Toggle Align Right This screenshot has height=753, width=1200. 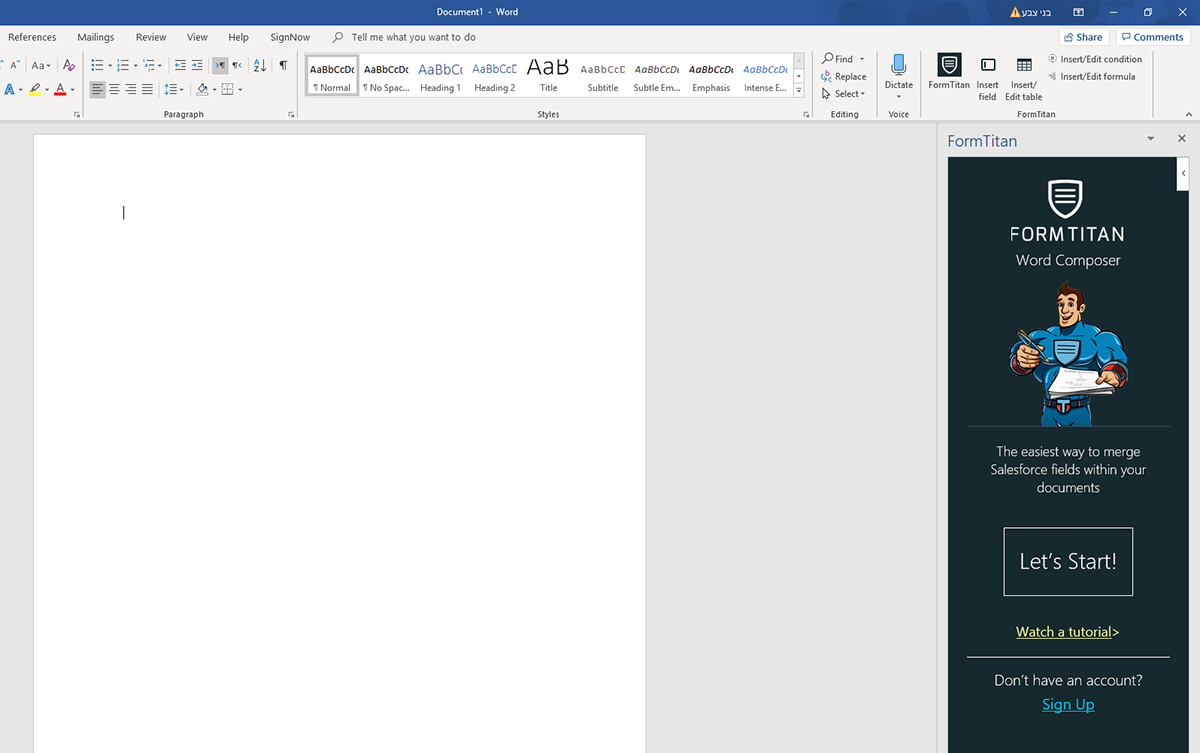(x=131, y=90)
